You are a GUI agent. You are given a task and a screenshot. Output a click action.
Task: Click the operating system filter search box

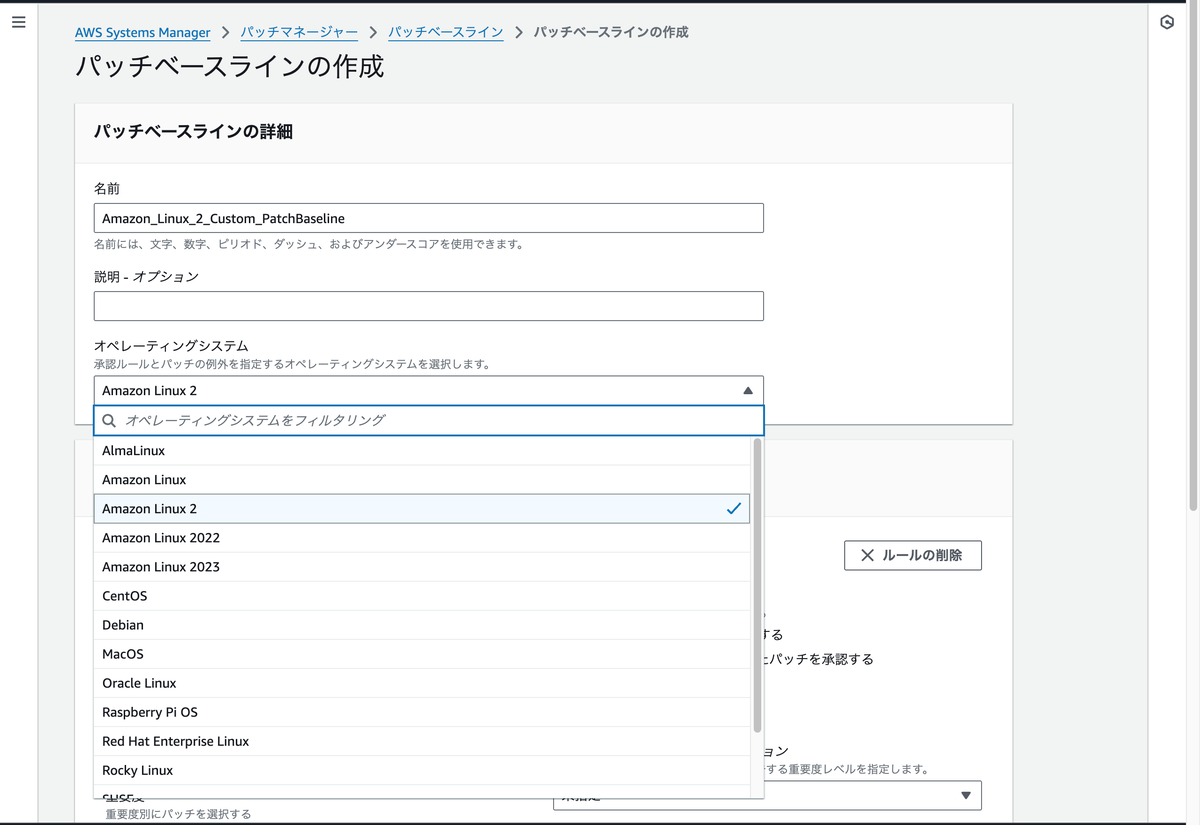(x=429, y=421)
